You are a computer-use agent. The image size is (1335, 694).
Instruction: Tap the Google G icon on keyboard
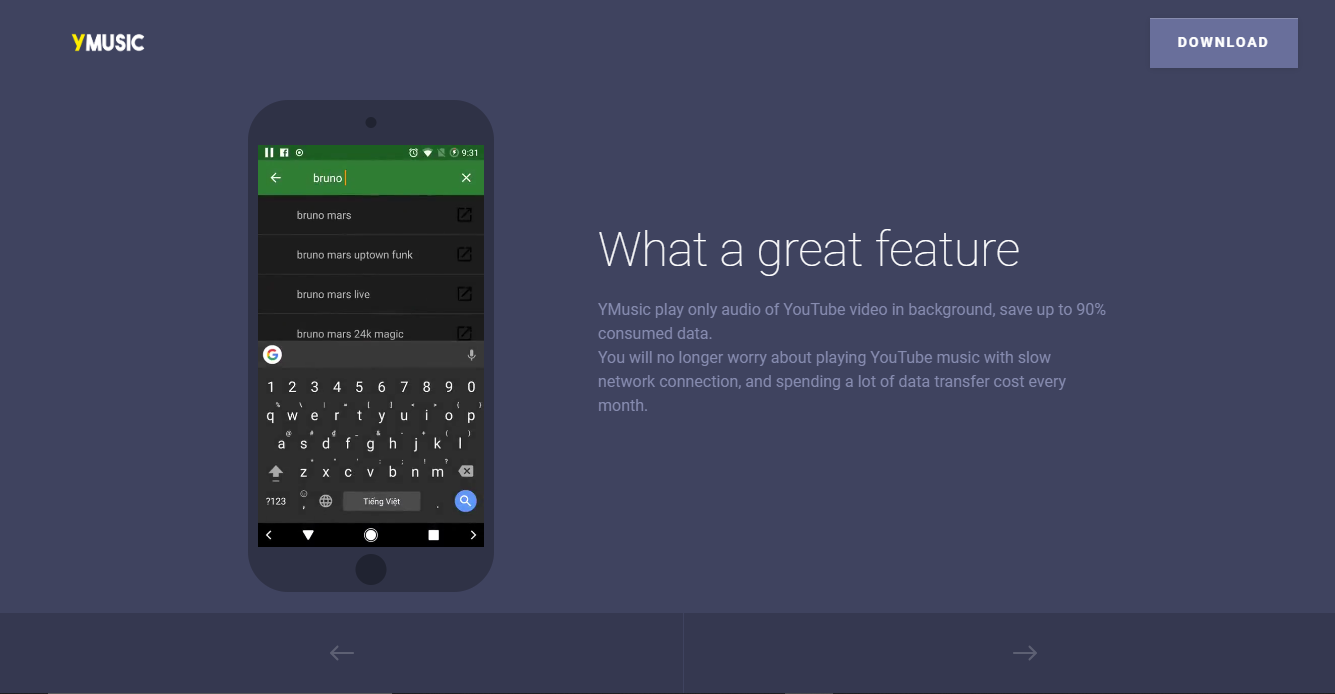coord(272,355)
